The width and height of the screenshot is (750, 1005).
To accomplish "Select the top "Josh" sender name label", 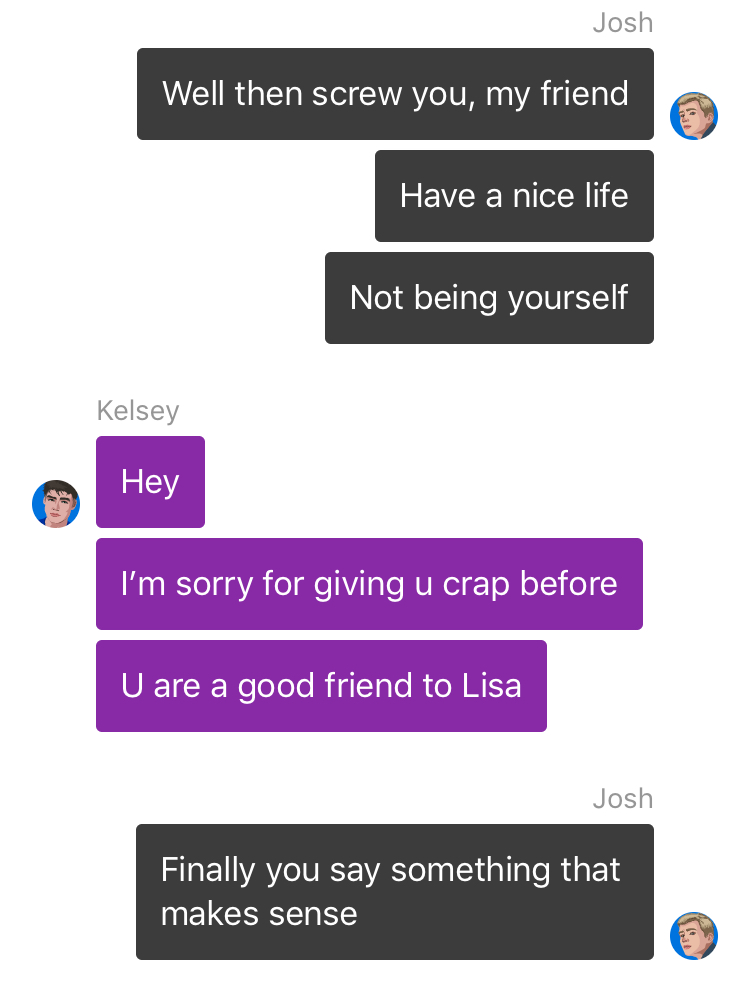I will coord(622,23).
